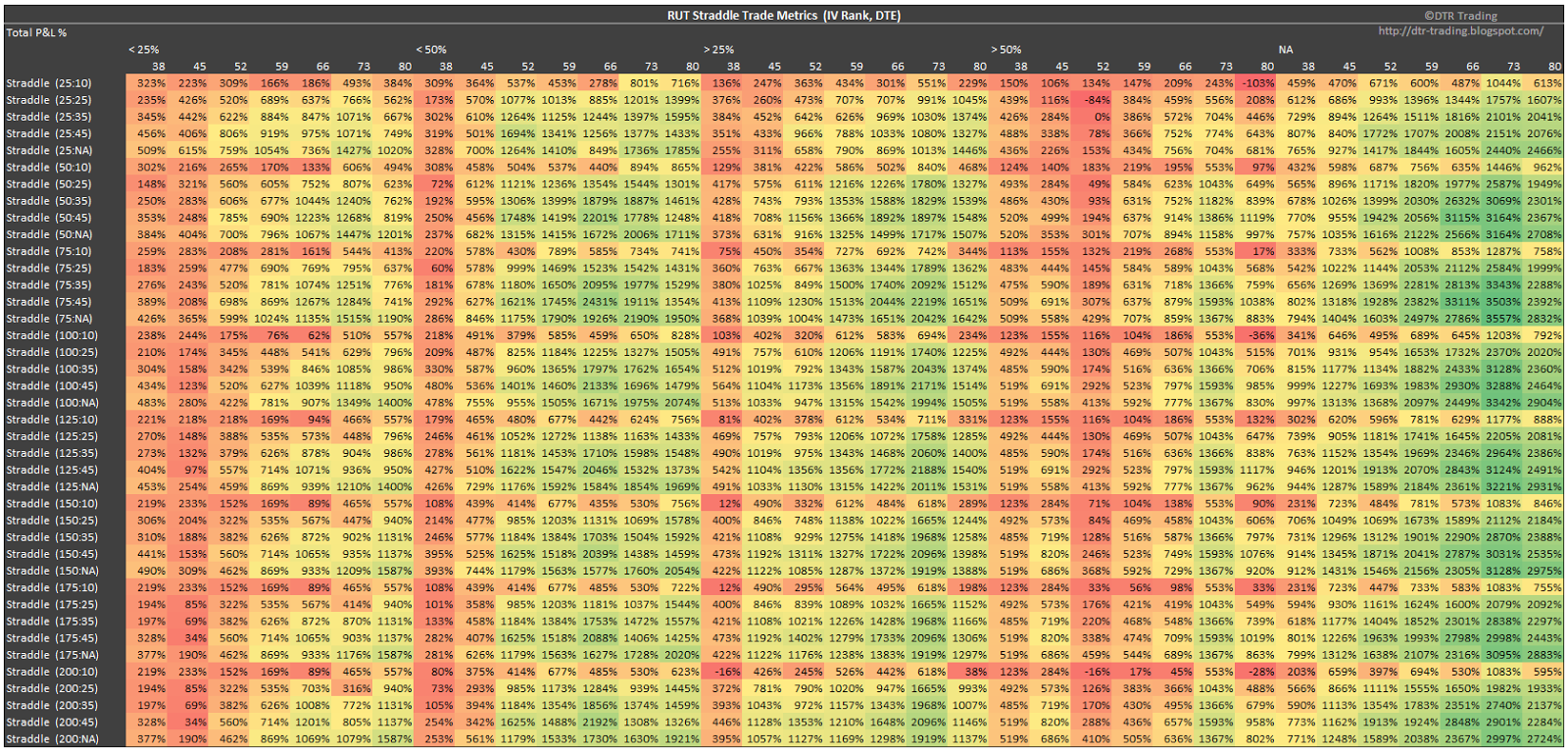Click the Straddle (25:45) row label

(x=49, y=133)
